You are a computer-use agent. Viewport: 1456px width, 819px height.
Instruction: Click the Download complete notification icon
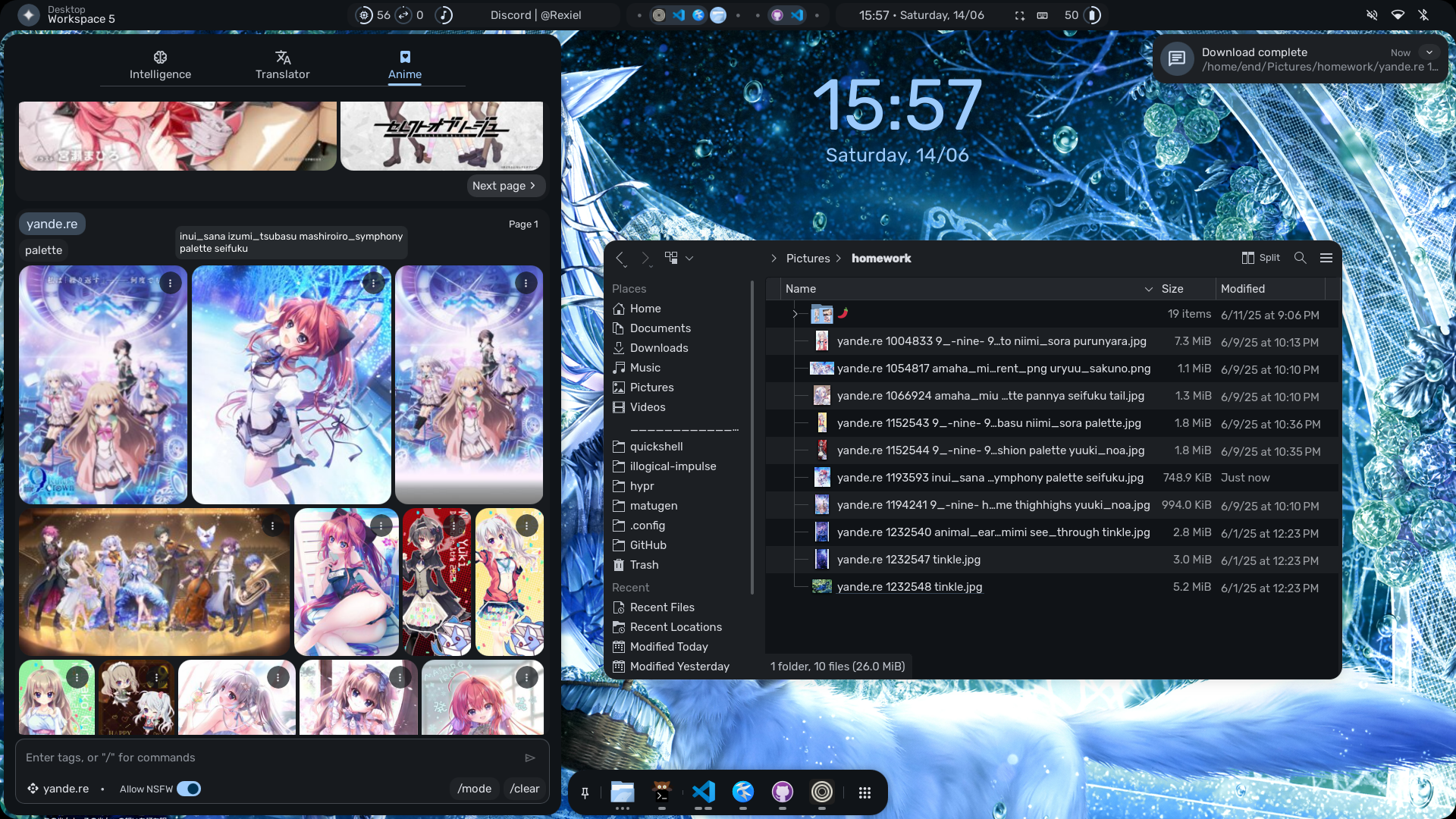[1177, 58]
